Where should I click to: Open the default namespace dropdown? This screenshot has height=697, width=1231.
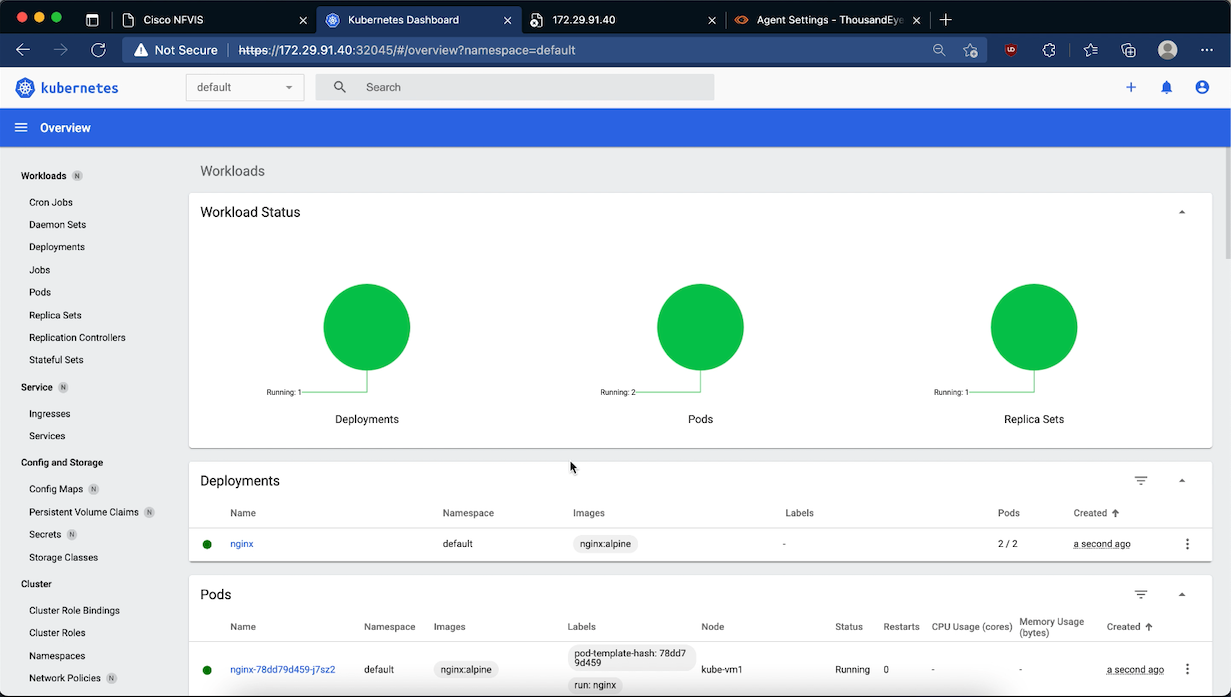(x=245, y=87)
